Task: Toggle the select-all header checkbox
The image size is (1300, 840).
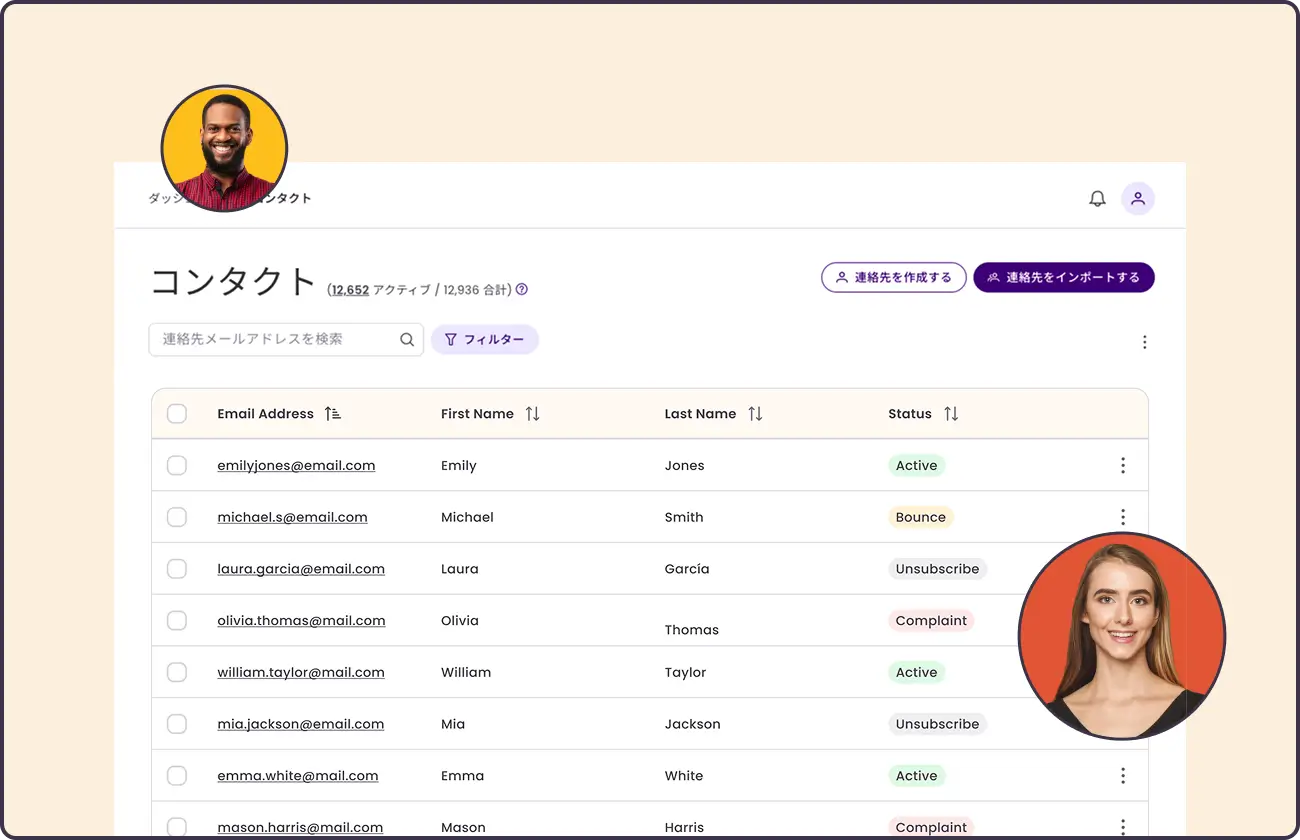Action: click(177, 414)
